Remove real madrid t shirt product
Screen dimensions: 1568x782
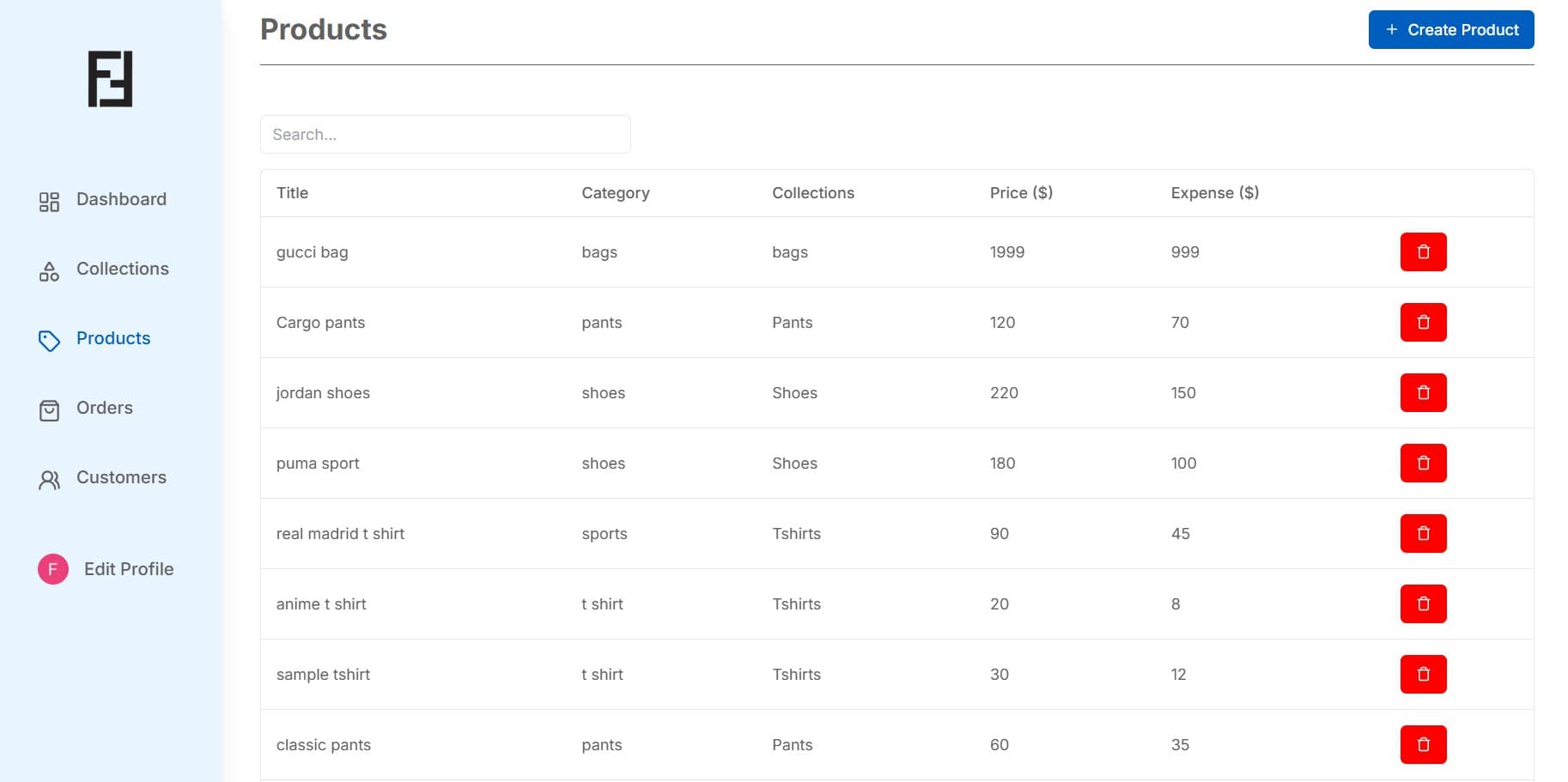tap(1423, 533)
